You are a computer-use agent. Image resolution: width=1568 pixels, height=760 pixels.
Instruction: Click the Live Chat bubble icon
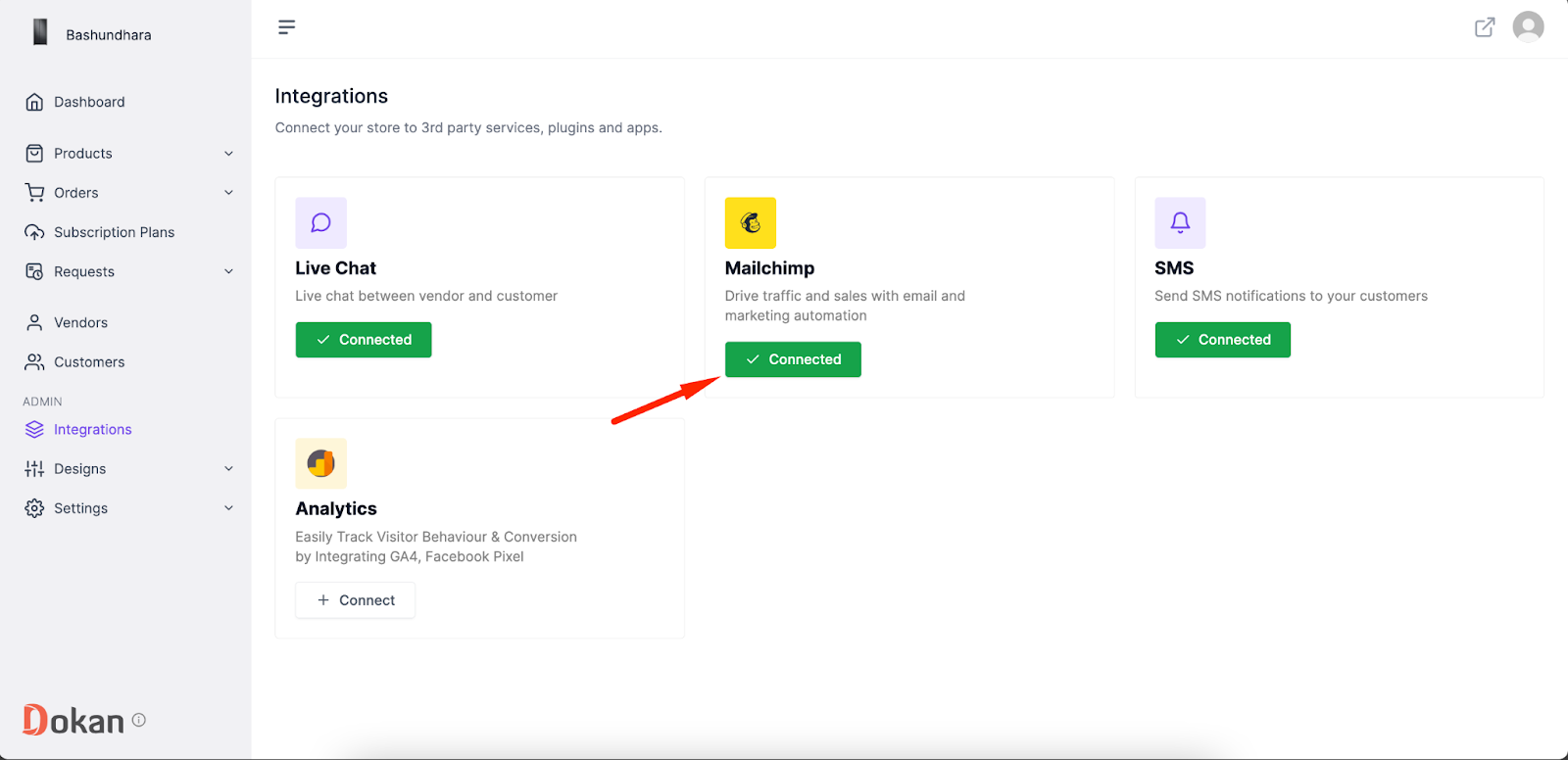pos(320,223)
